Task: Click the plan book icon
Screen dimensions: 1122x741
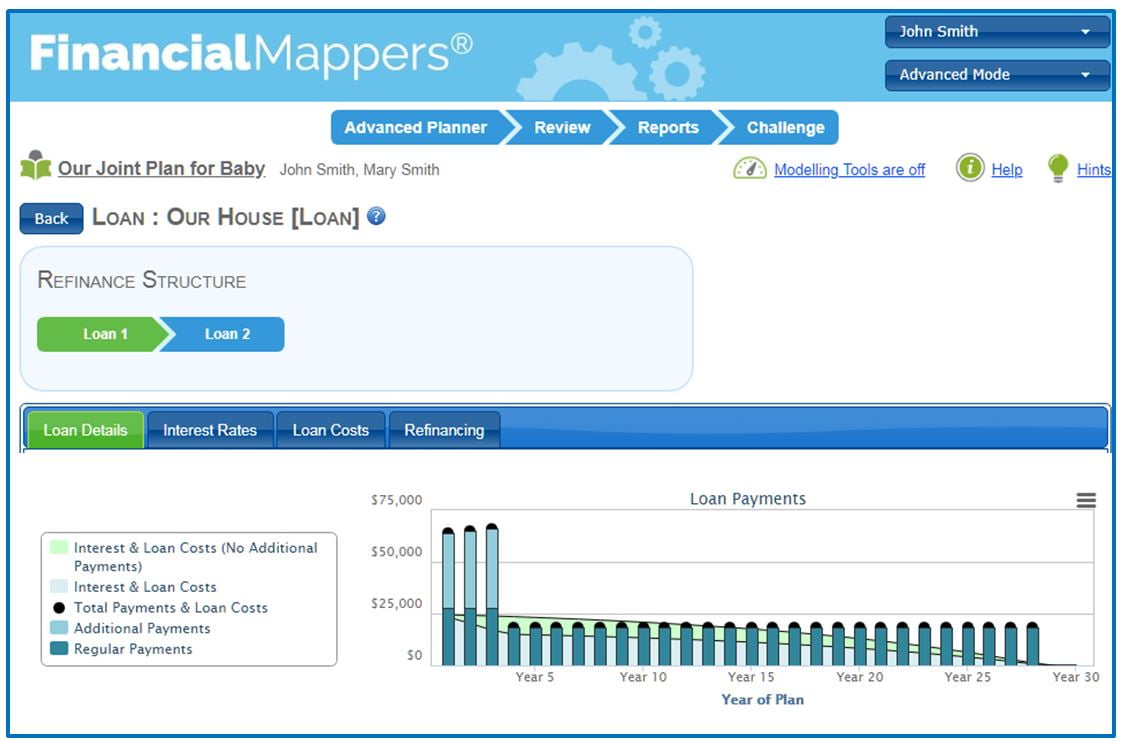Action: (x=35, y=166)
